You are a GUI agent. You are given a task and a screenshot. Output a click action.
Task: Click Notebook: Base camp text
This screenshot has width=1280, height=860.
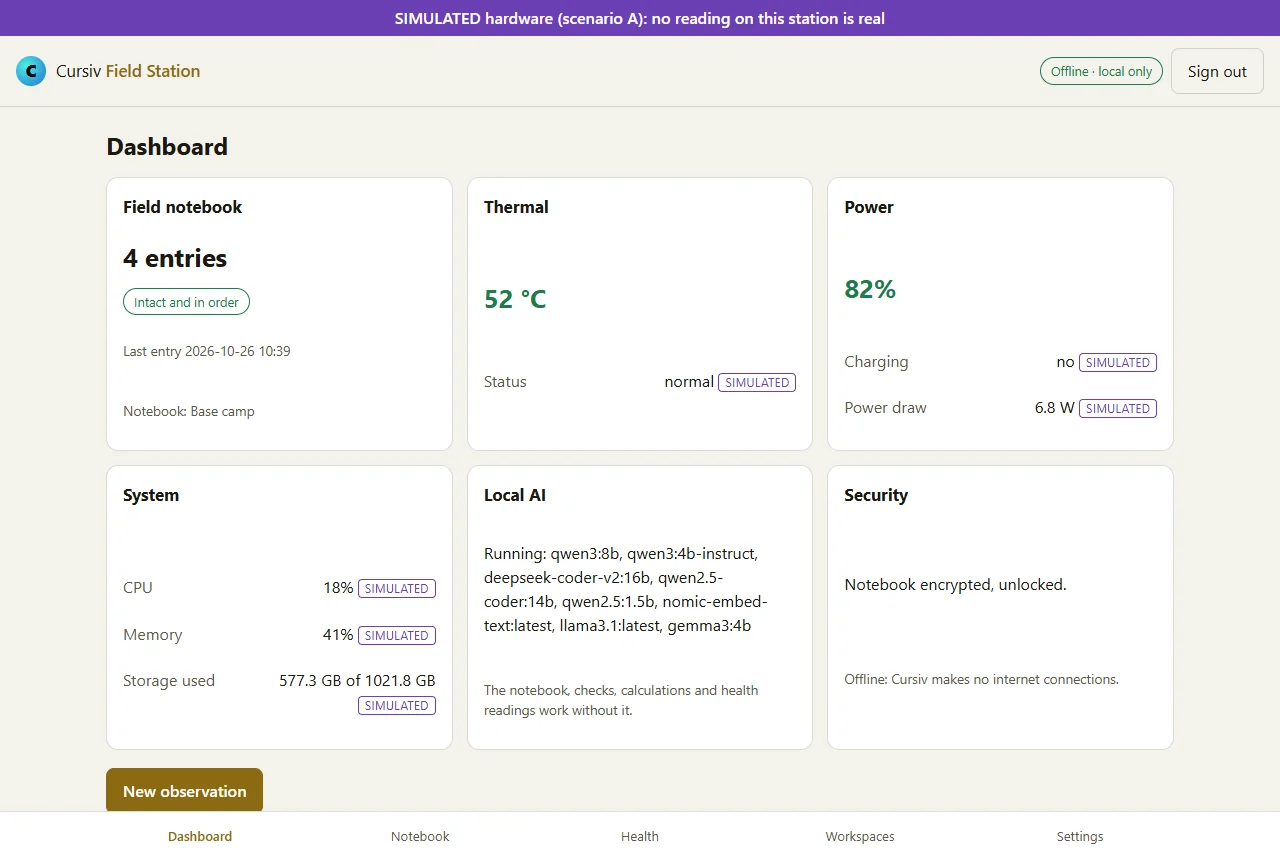pos(189,411)
